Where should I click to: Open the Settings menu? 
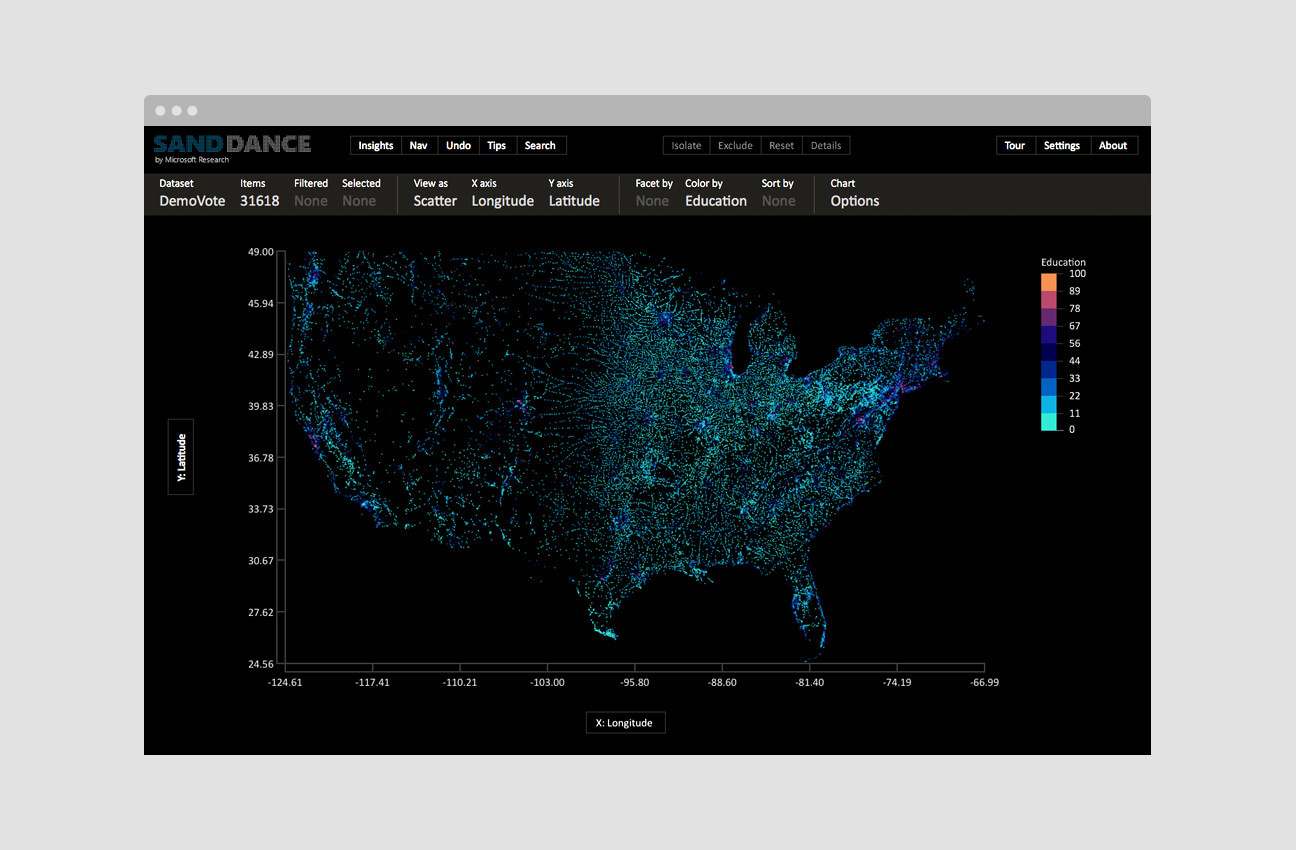coord(1062,146)
